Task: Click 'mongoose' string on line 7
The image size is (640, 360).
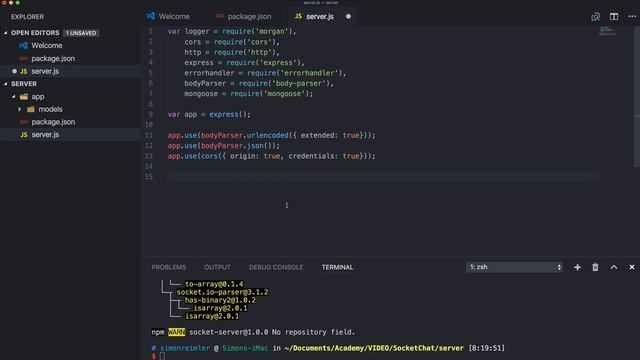Action: coord(284,94)
